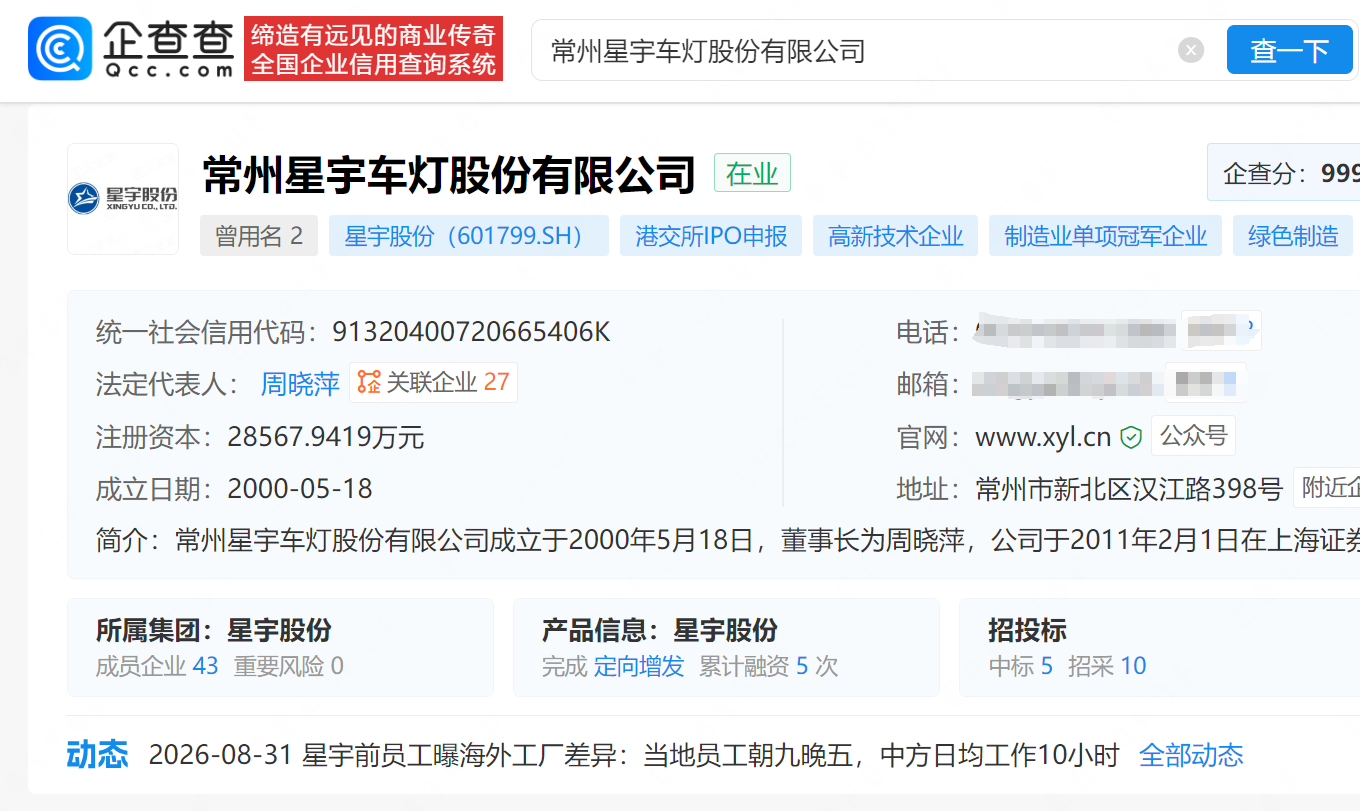This screenshot has height=811, width=1360.
Task: Open the 全部动态 link
Action: click(x=1191, y=755)
